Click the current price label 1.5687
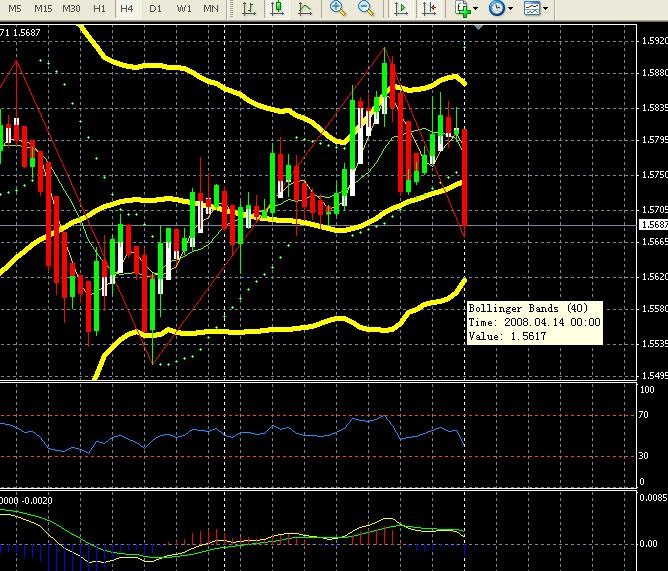Viewport: 668px width, 571px height. (653, 225)
